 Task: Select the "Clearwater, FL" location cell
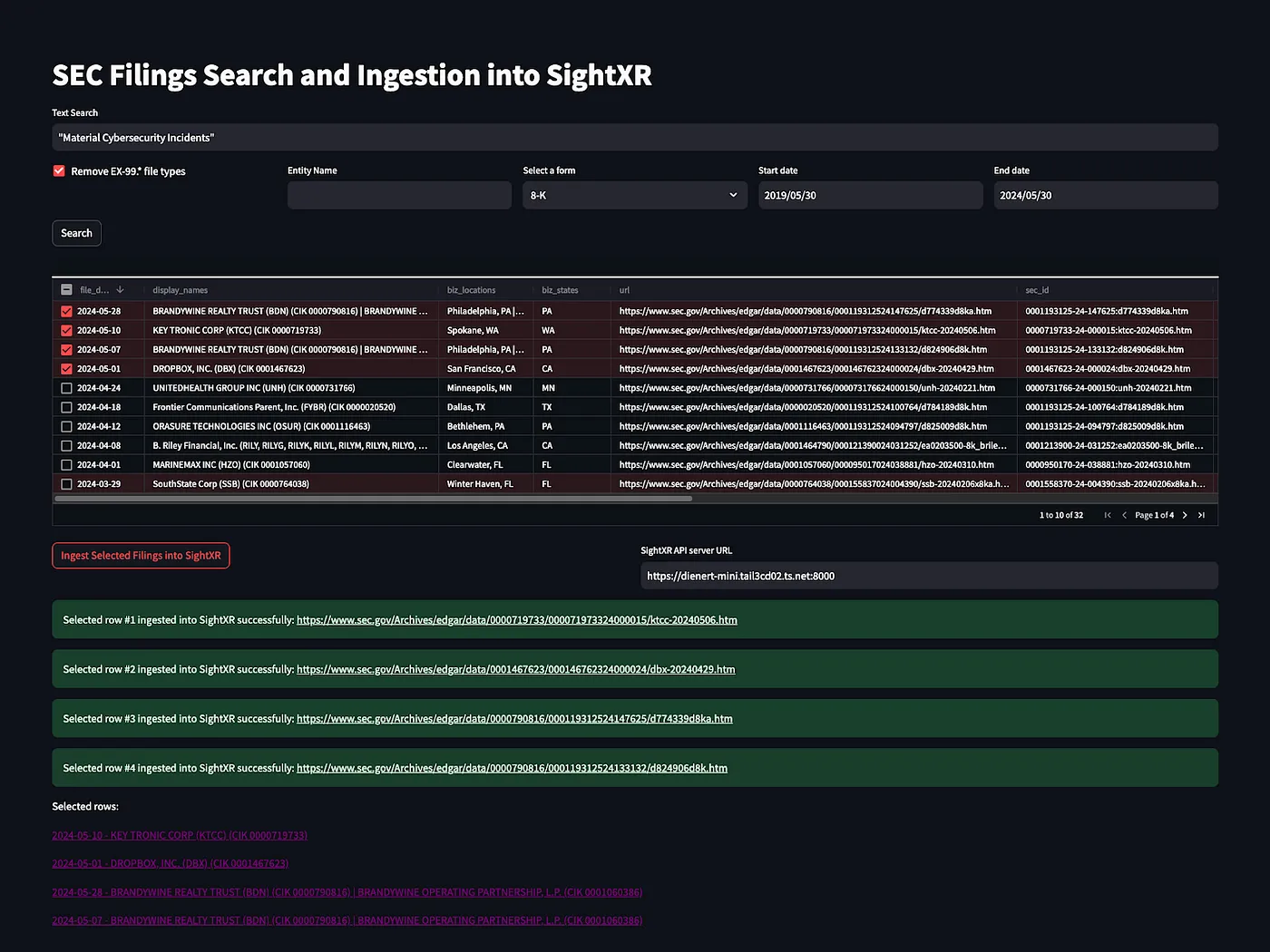point(474,464)
